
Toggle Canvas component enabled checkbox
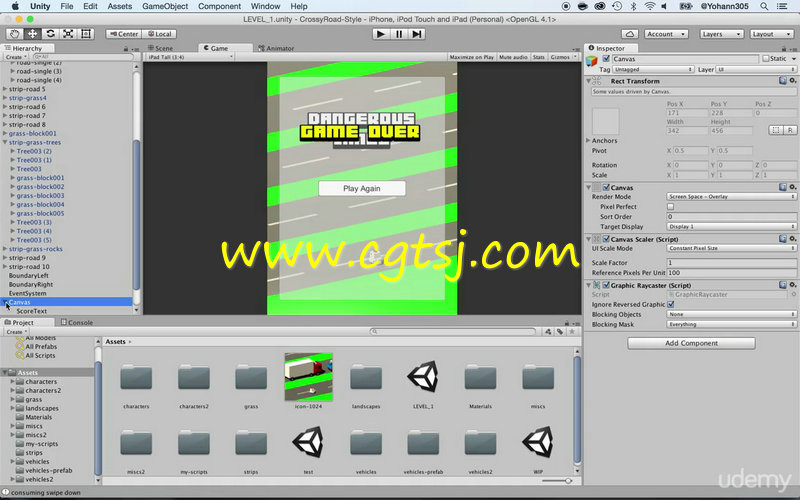(x=606, y=187)
